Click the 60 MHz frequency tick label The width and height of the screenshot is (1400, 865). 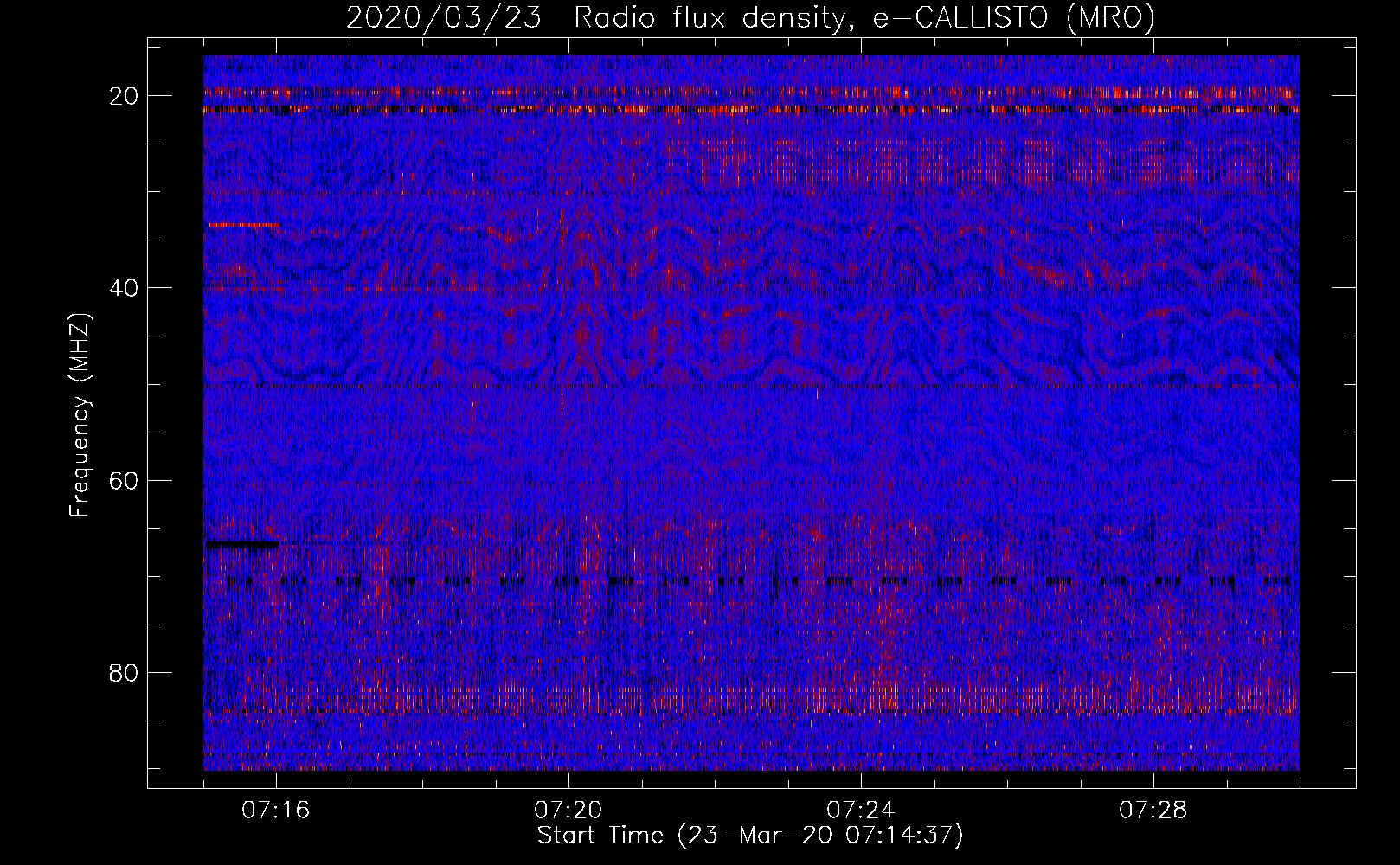pos(125,480)
